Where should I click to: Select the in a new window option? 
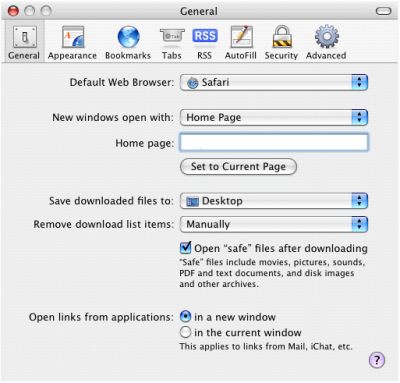(x=185, y=316)
